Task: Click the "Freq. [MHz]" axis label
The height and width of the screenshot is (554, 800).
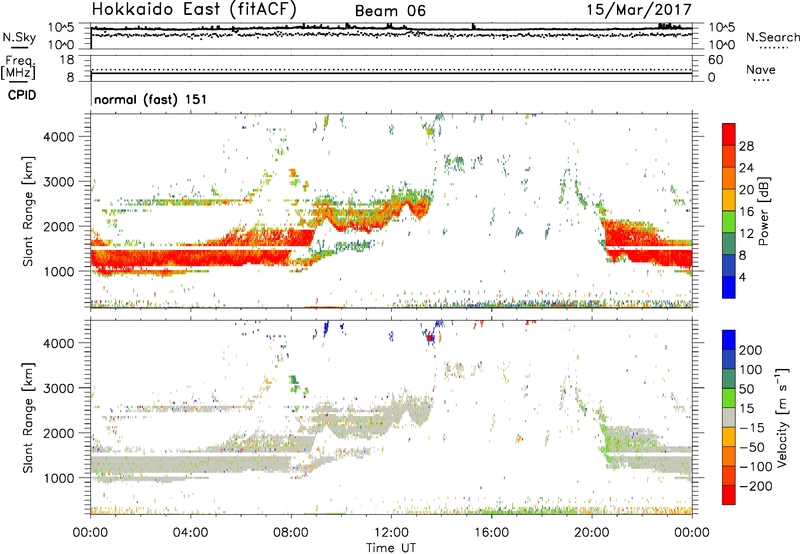Action: (x=18, y=67)
